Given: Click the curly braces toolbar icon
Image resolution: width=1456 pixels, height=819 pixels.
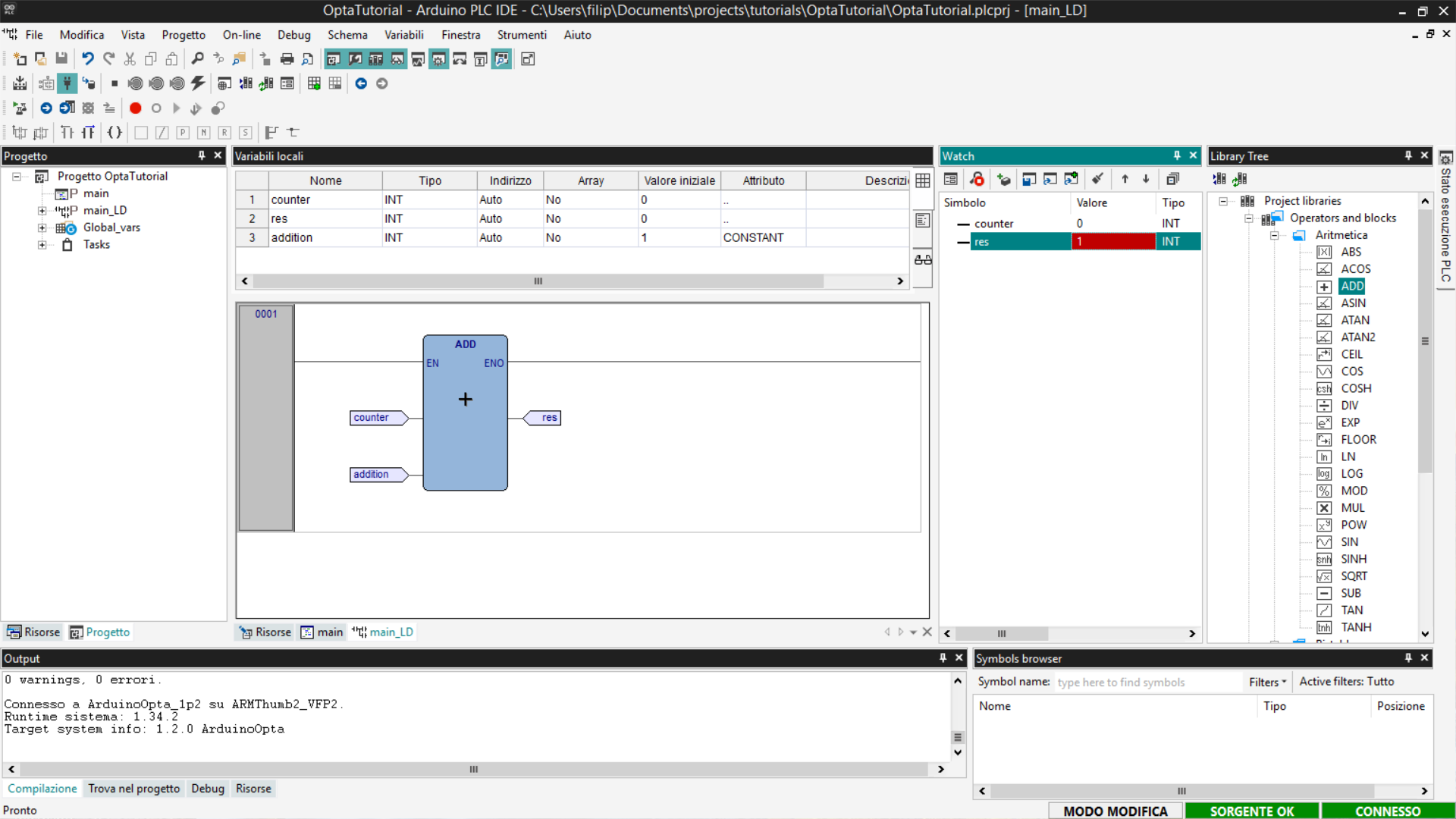Looking at the screenshot, I should pyautogui.click(x=115, y=133).
